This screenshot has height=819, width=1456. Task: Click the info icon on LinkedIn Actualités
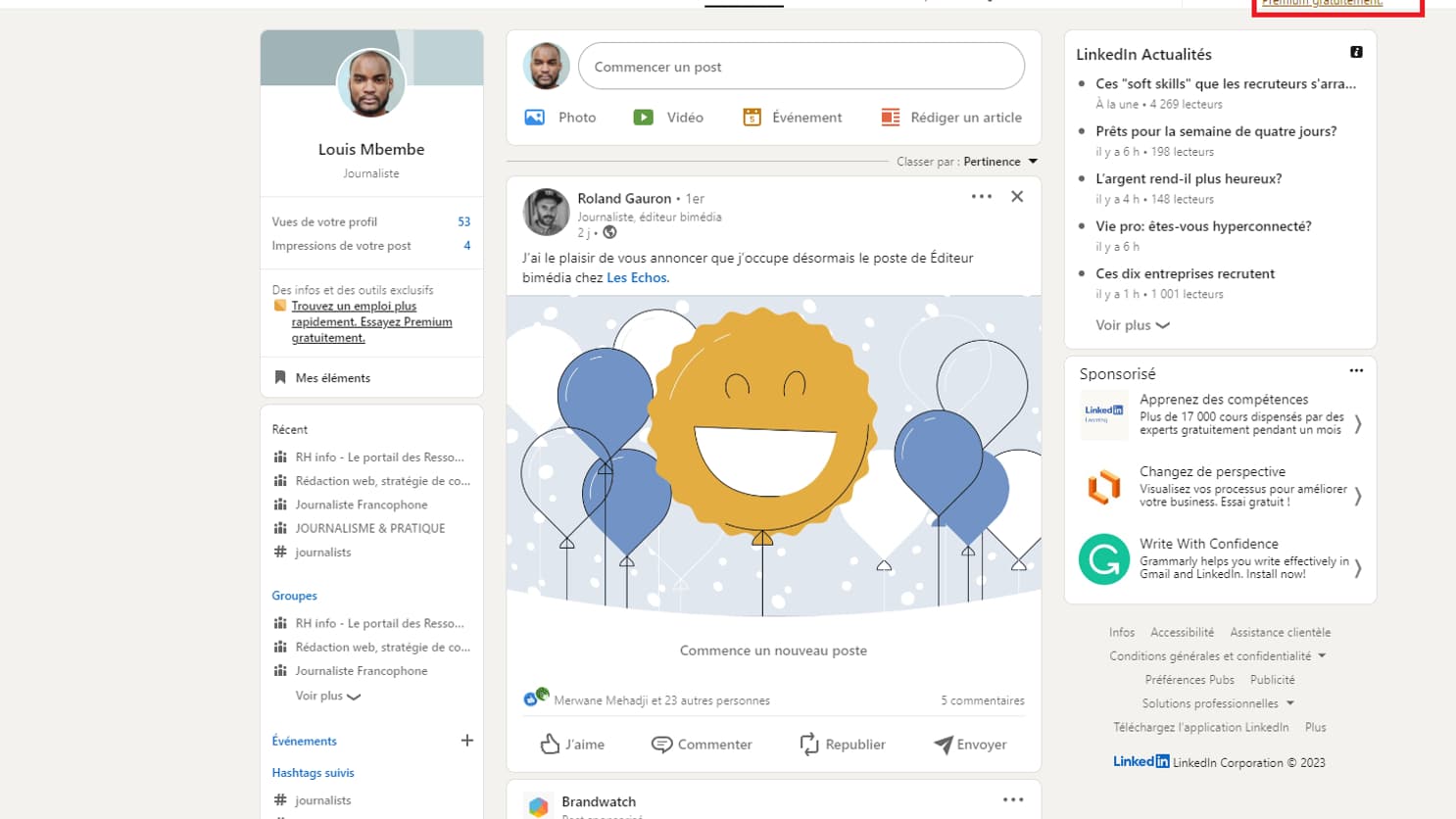(x=1355, y=51)
